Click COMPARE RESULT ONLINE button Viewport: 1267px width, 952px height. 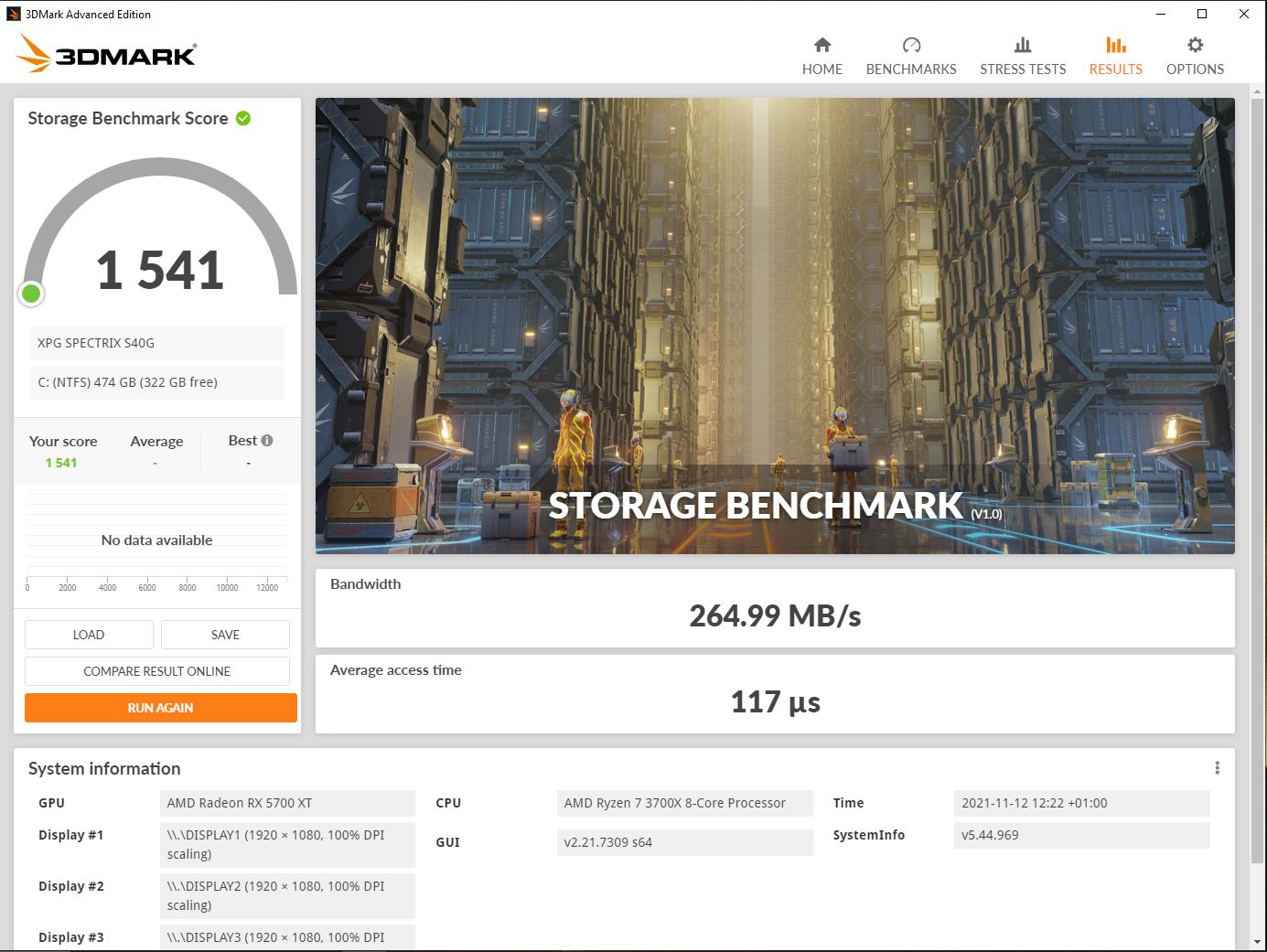[x=157, y=671]
